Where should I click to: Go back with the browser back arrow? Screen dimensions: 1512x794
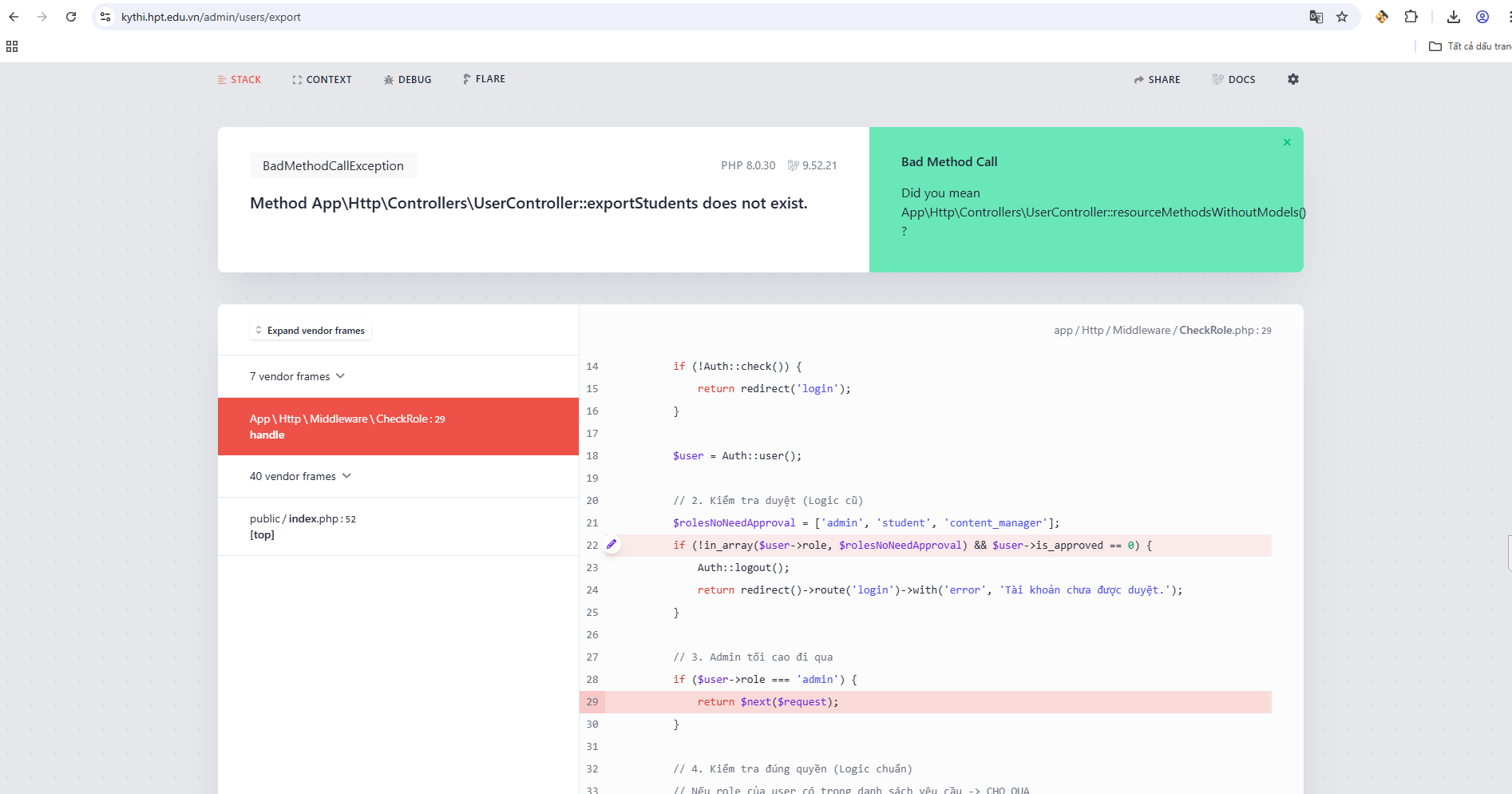click(14, 17)
